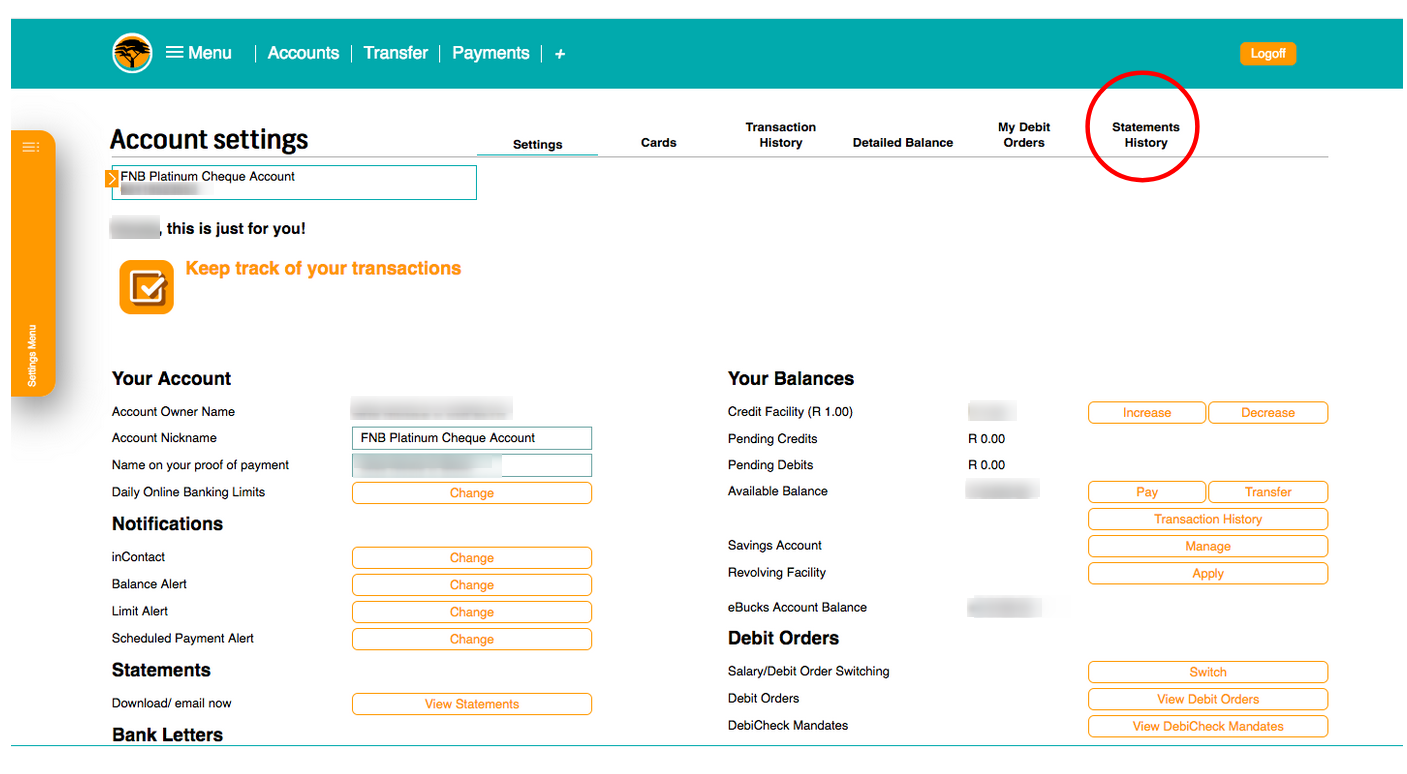
Task: Open the My Debit Orders tab
Action: 1024,135
